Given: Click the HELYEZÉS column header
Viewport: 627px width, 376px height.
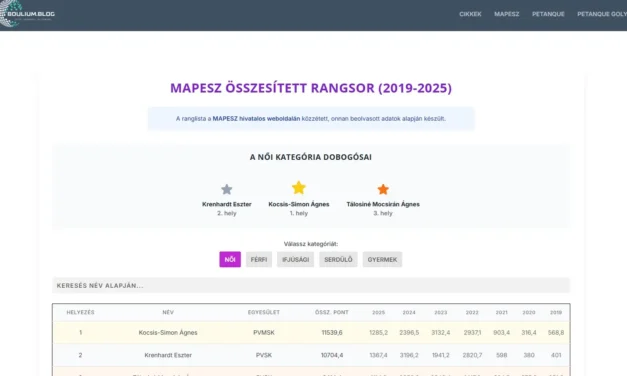Looking at the screenshot, I should [80, 312].
